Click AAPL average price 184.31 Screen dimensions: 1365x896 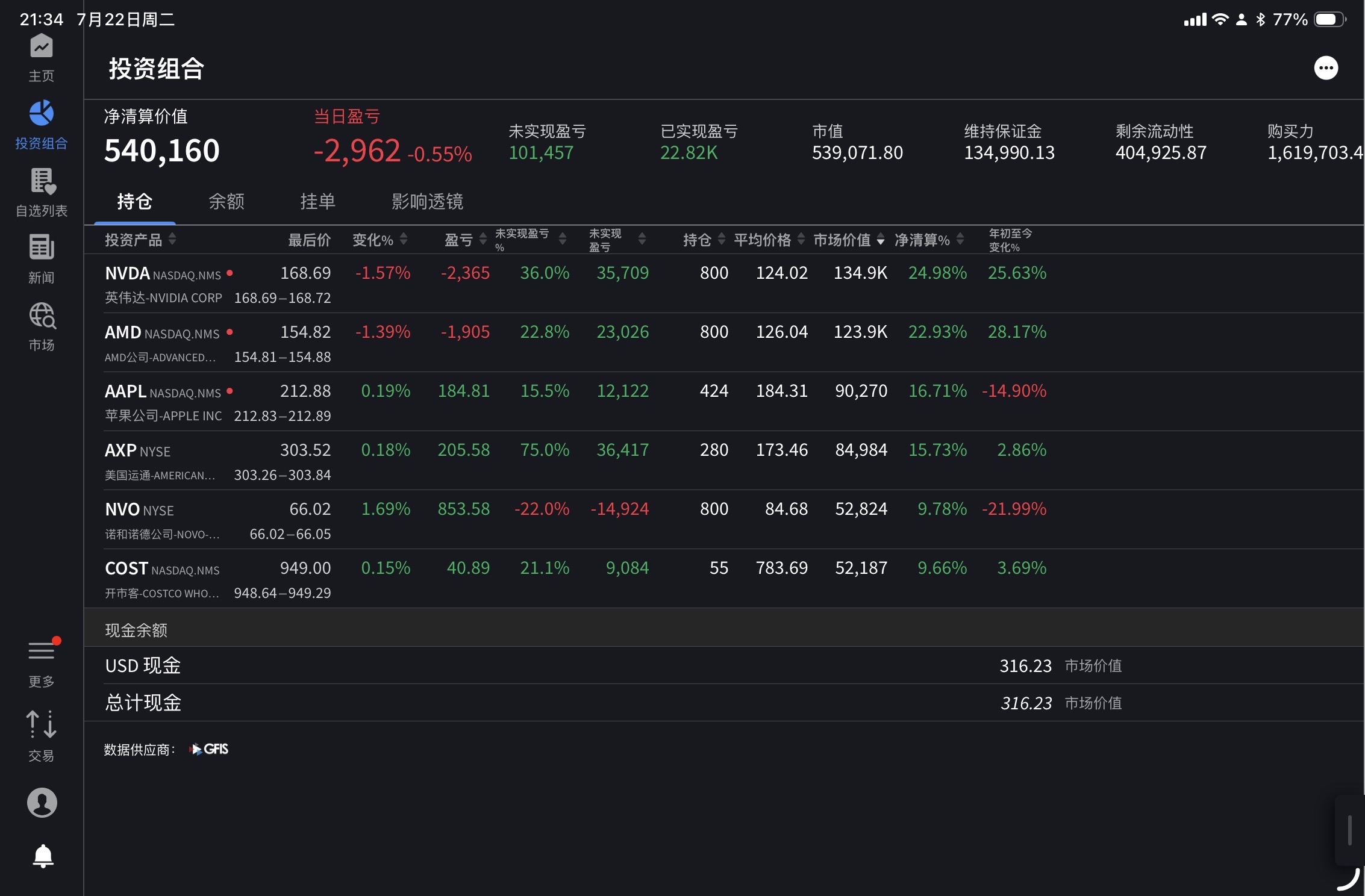point(782,391)
